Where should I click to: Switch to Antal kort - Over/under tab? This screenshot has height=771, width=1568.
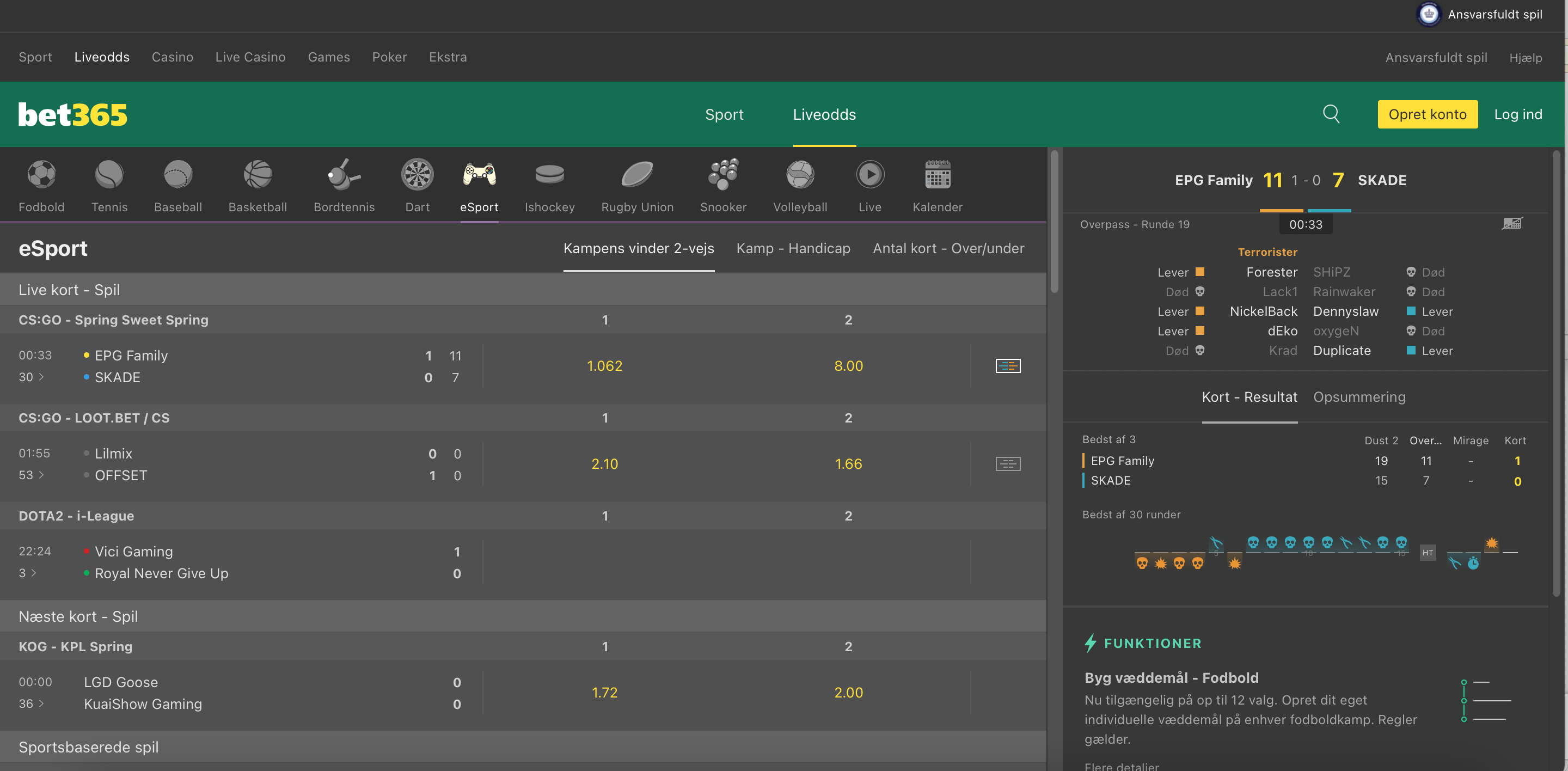(948, 248)
